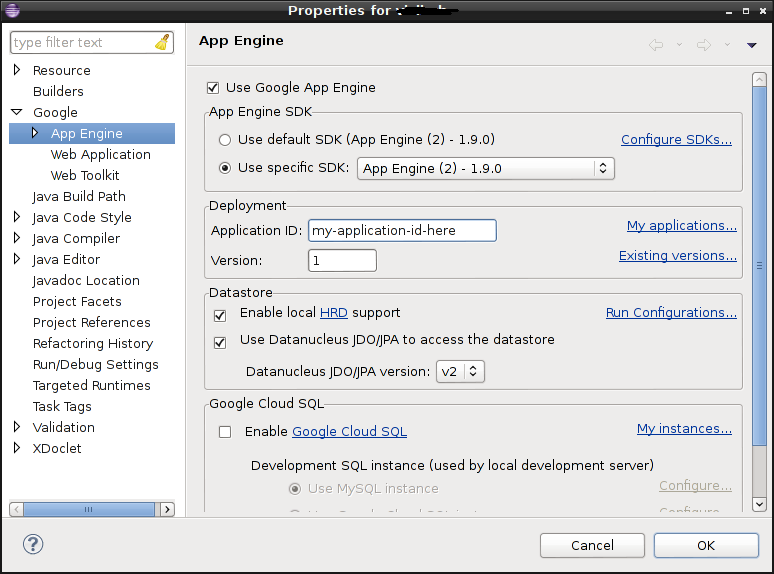Click the Configure SDKs link
The image size is (774, 574).
click(x=676, y=140)
